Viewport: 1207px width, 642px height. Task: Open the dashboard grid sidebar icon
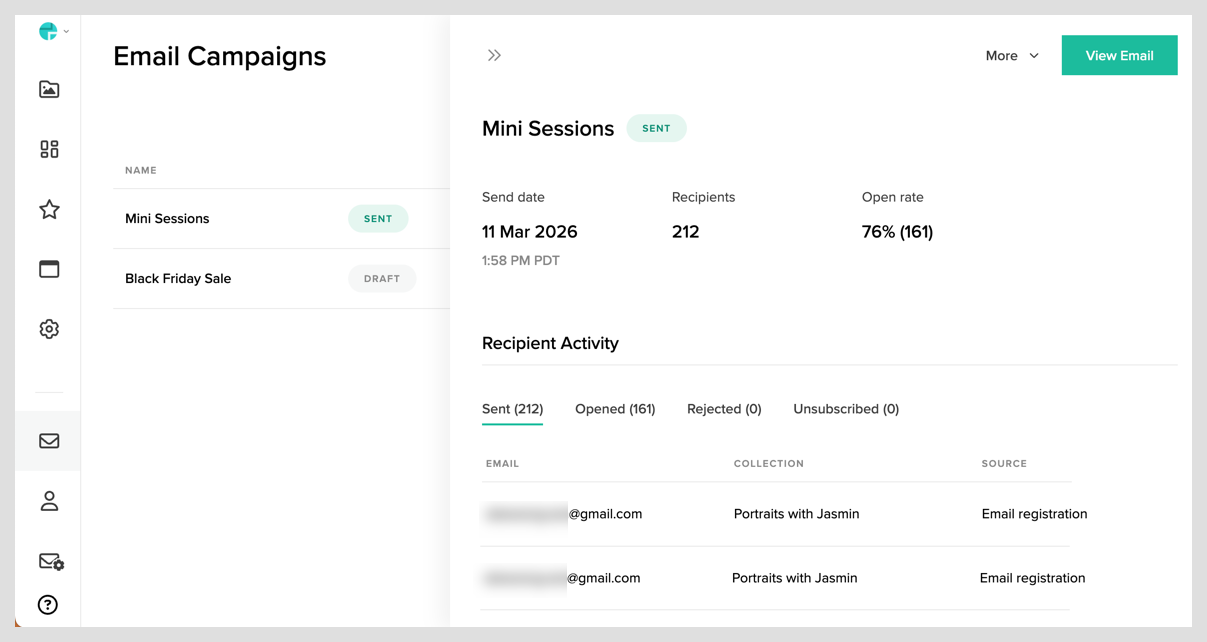coord(49,149)
